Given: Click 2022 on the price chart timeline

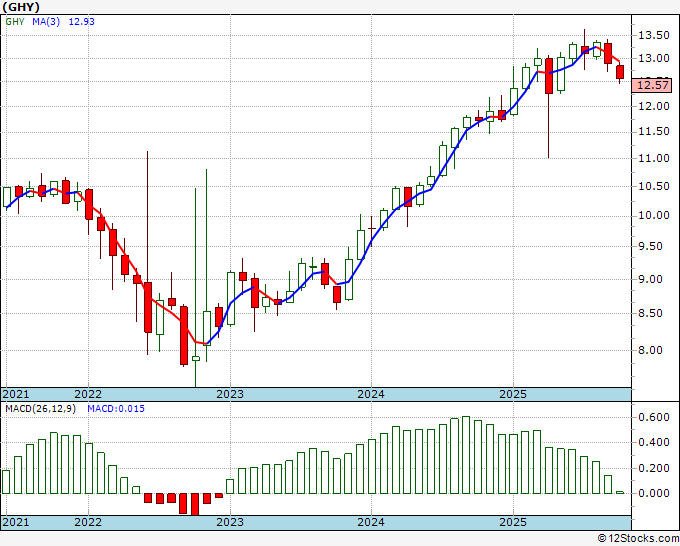Looking at the screenshot, I should pyautogui.click(x=88, y=394).
